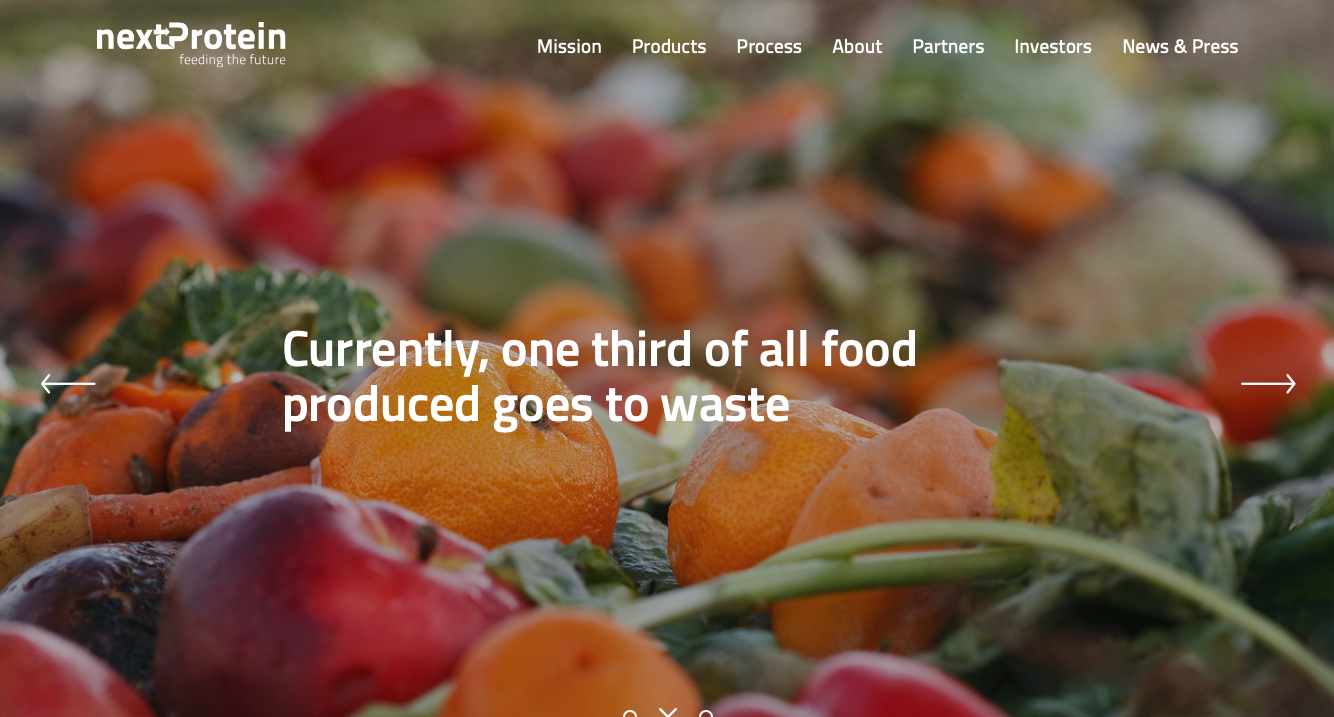This screenshot has height=717, width=1334.
Task: Navigate to the Process section
Action: [x=769, y=46]
